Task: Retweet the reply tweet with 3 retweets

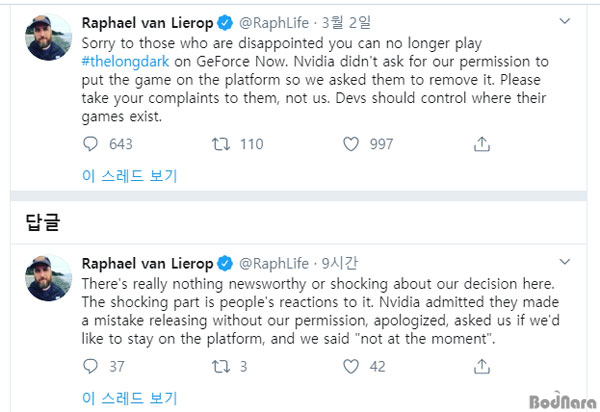Action: (221, 366)
